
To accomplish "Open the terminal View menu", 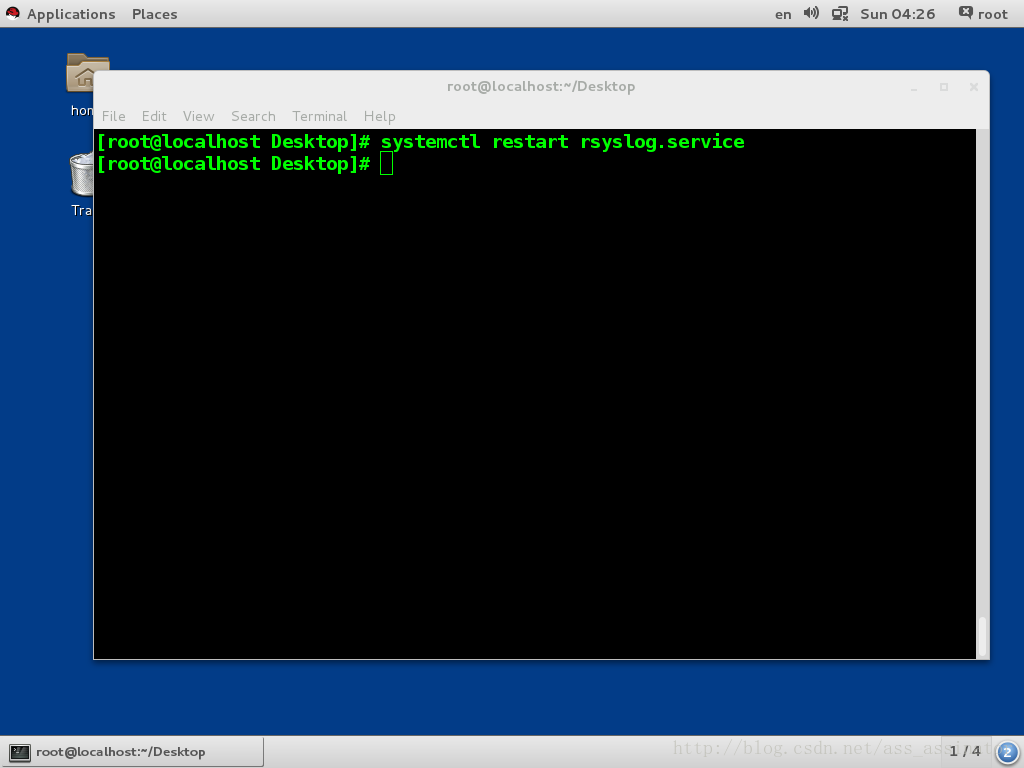I will click(x=199, y=116).
